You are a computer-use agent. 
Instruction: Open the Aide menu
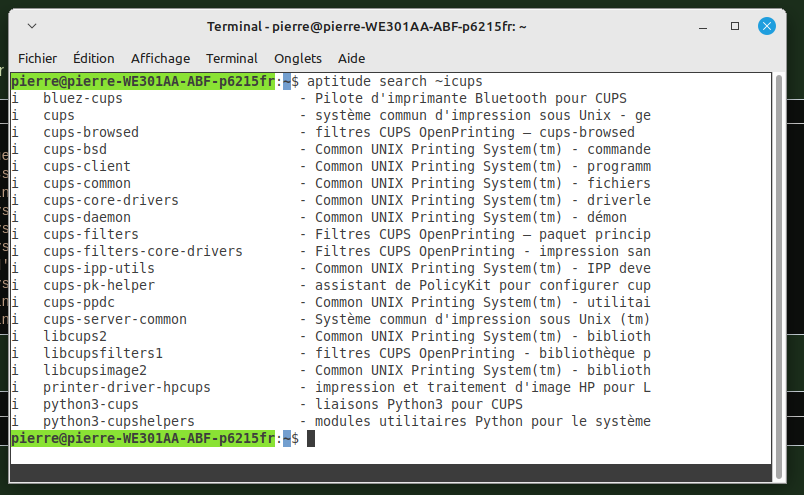pyautogui.click(x=351, y=58)
